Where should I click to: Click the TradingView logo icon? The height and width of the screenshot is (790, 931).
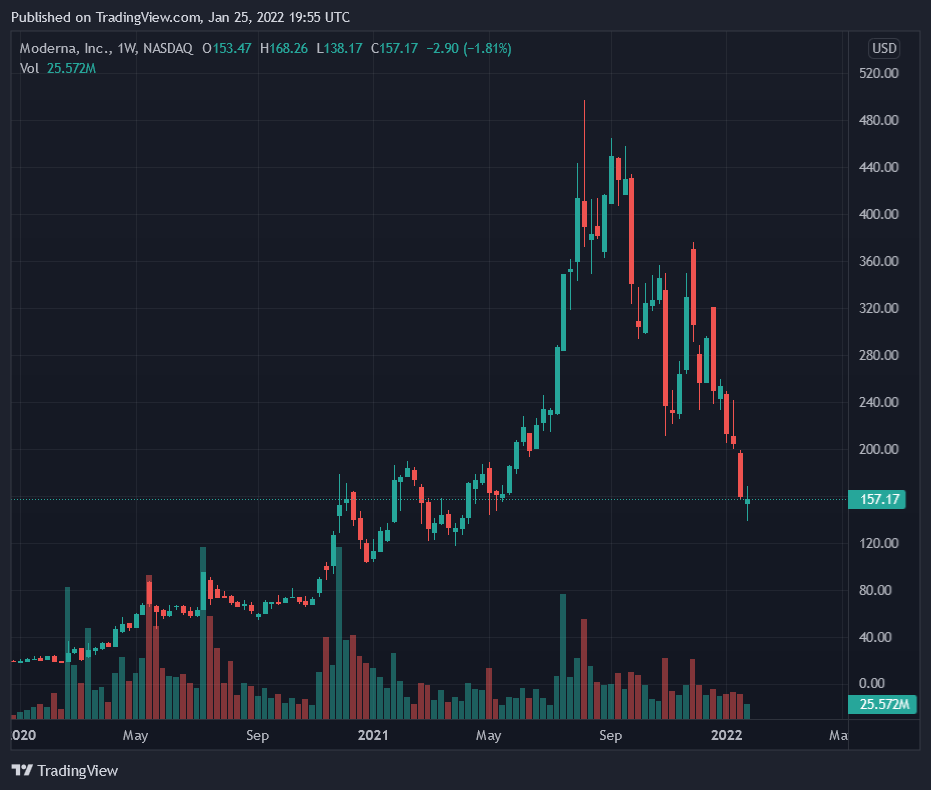[x=21, y=770]
